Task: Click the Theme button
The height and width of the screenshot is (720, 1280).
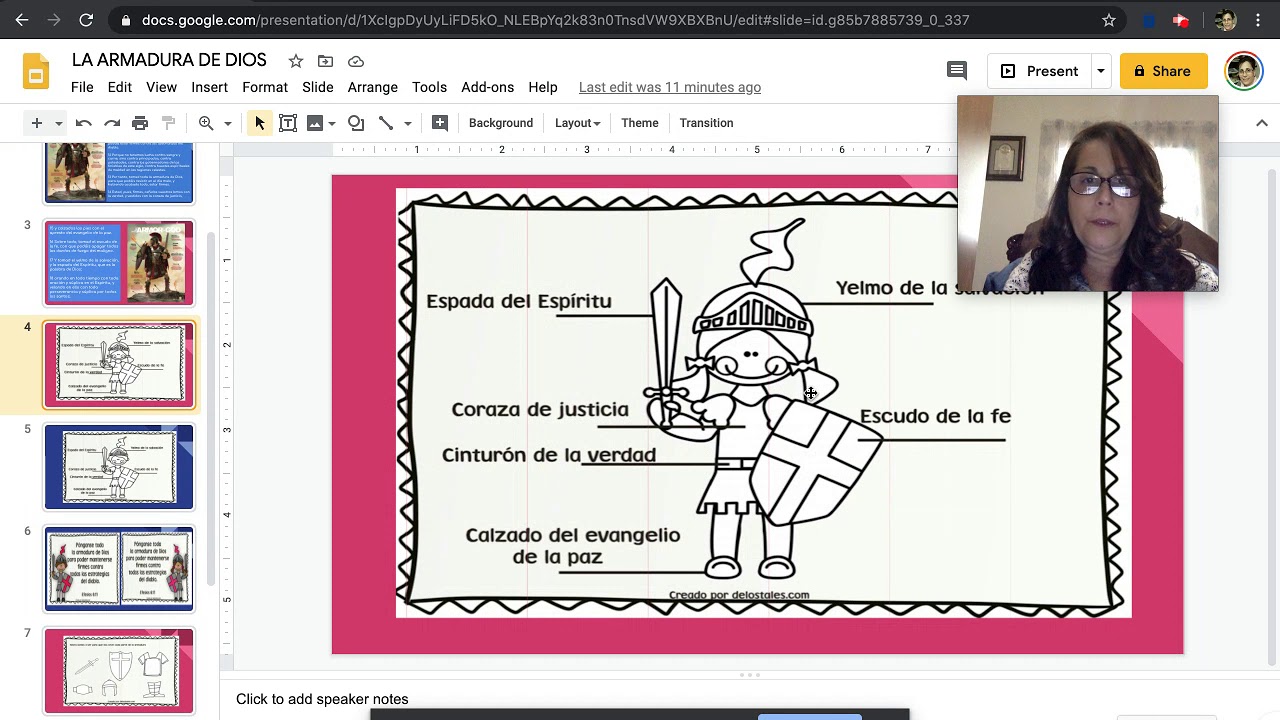Action: coord(640,123)
